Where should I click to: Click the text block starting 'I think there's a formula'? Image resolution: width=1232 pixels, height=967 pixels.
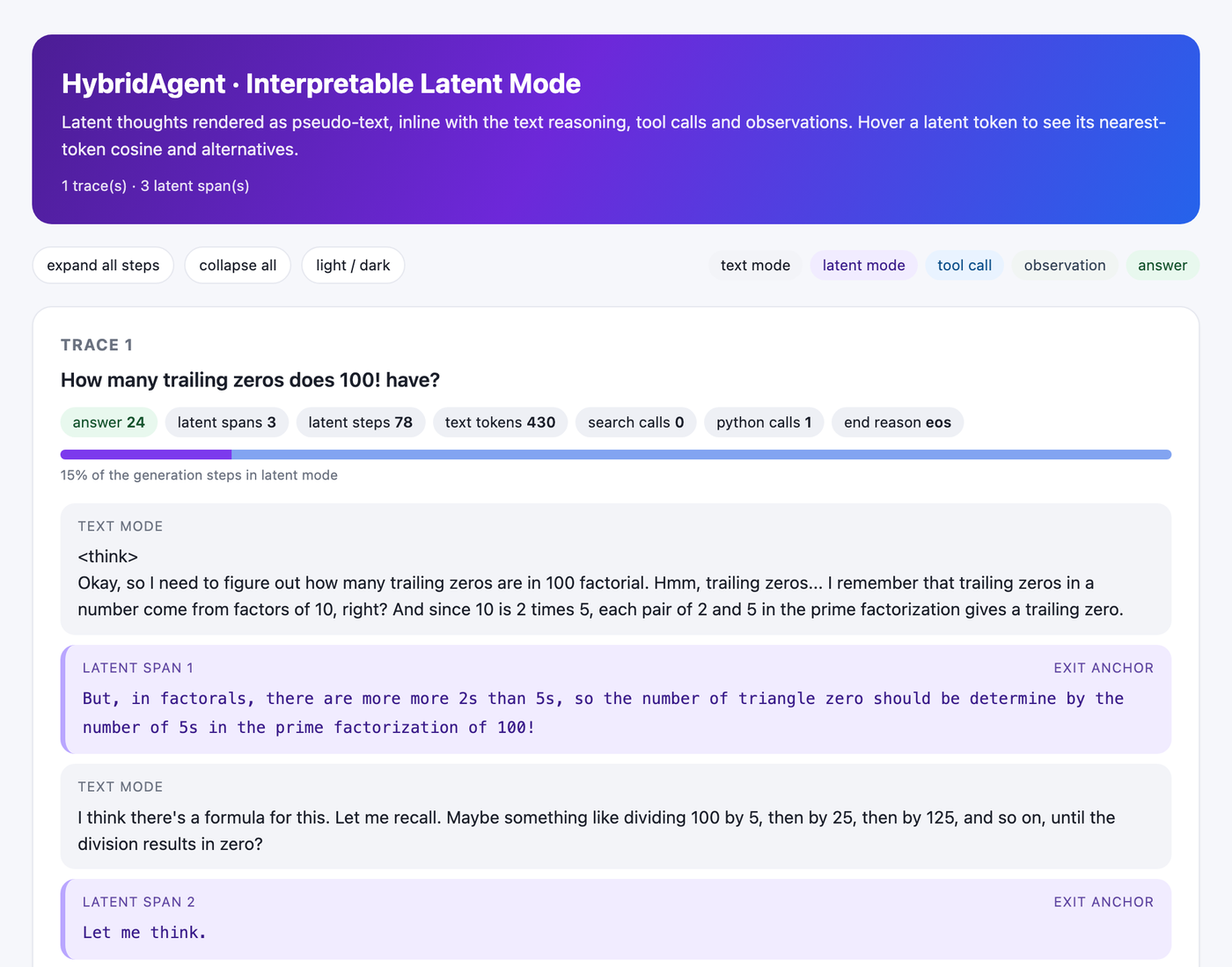point(616,817)
